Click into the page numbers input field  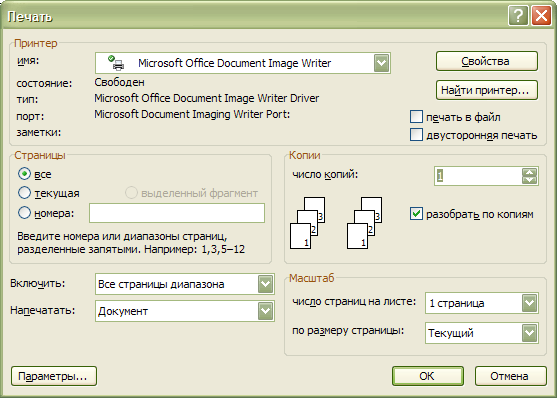[177, 213]
